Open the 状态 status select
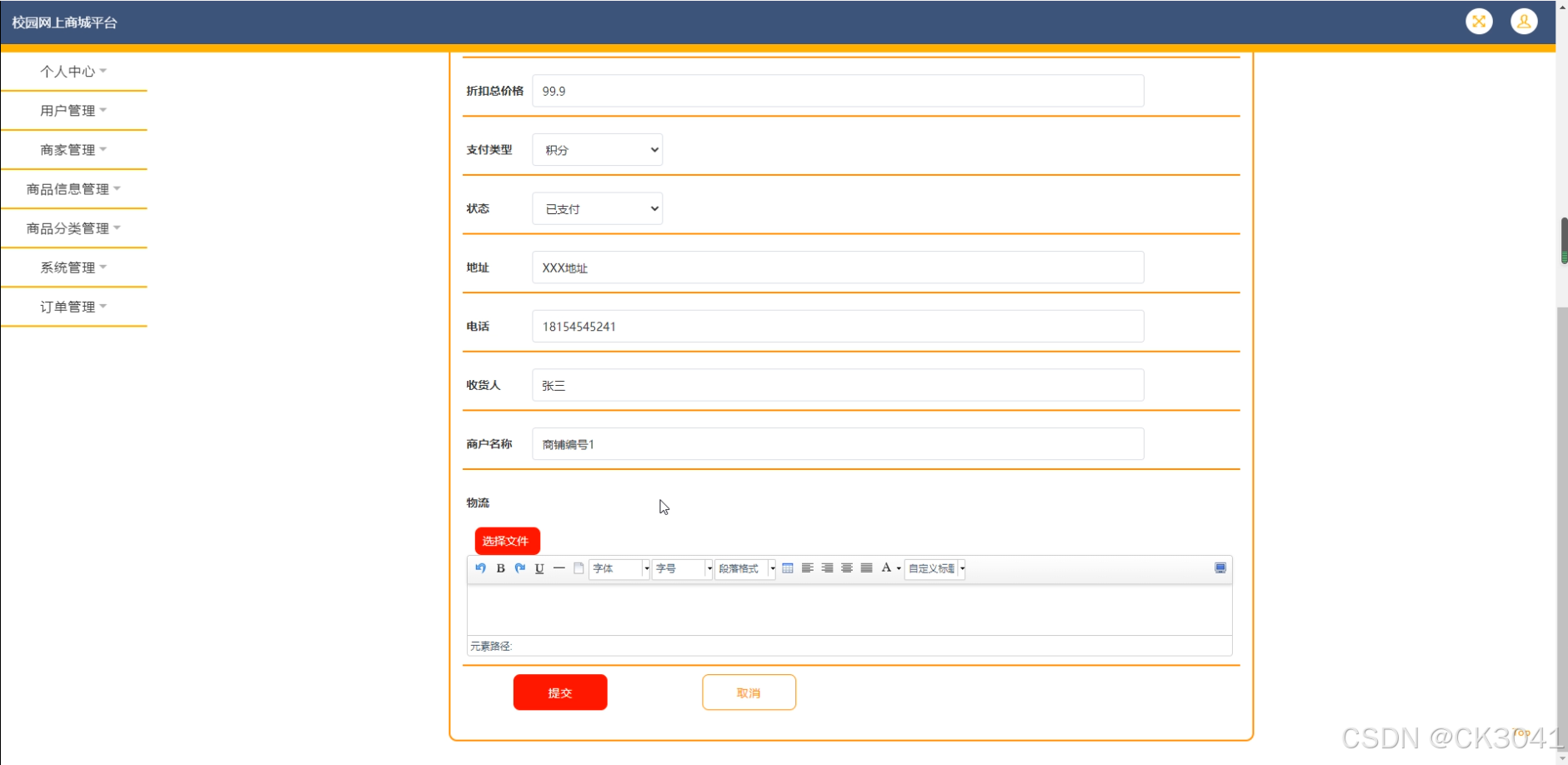 click(x=598, y=208)
